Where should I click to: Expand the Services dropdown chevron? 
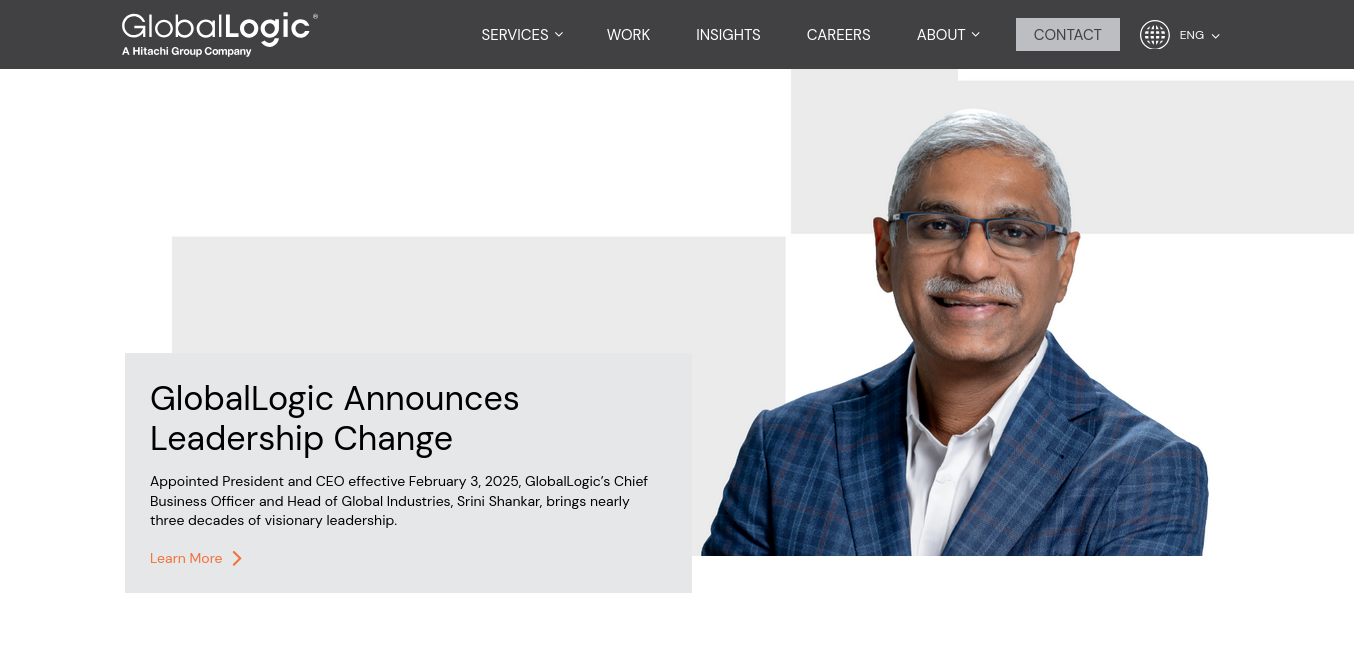[x=559, y=35]
